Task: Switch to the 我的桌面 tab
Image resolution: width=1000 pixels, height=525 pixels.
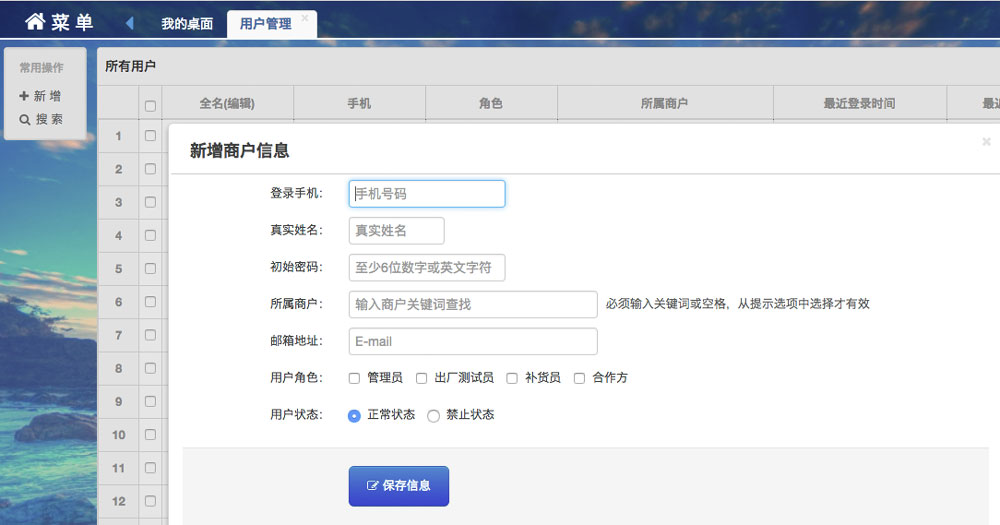Action: click(187, 24)
